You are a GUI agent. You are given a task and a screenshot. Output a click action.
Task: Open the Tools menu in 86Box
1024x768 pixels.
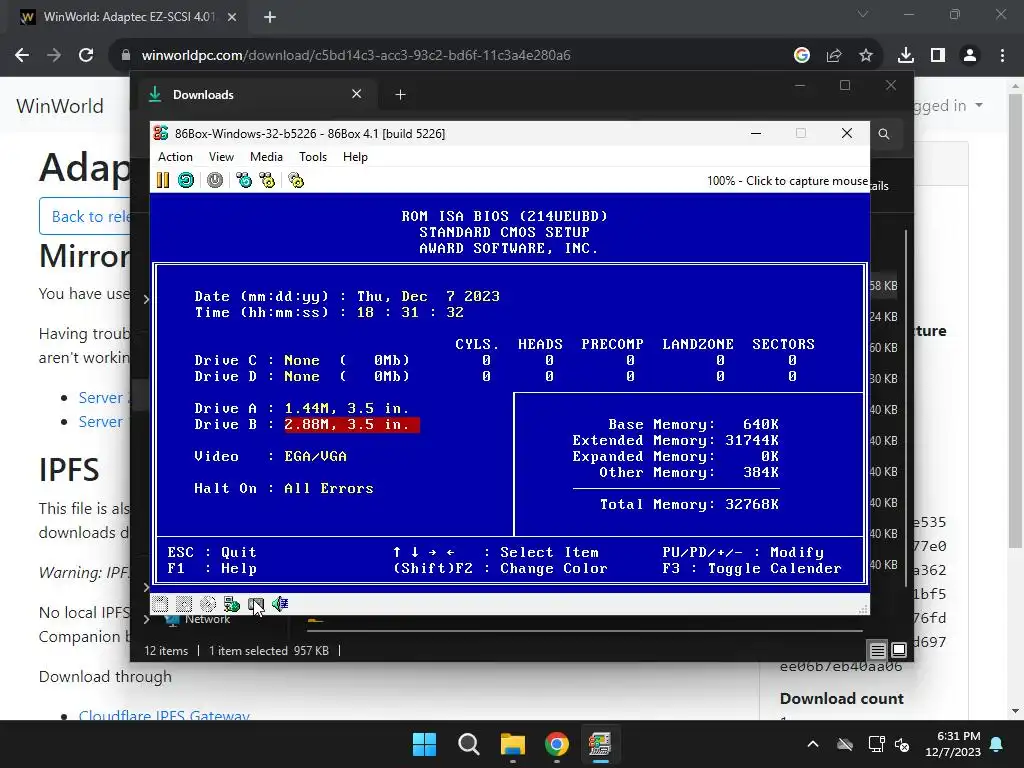pyautogui.click(x=313, y=157)
